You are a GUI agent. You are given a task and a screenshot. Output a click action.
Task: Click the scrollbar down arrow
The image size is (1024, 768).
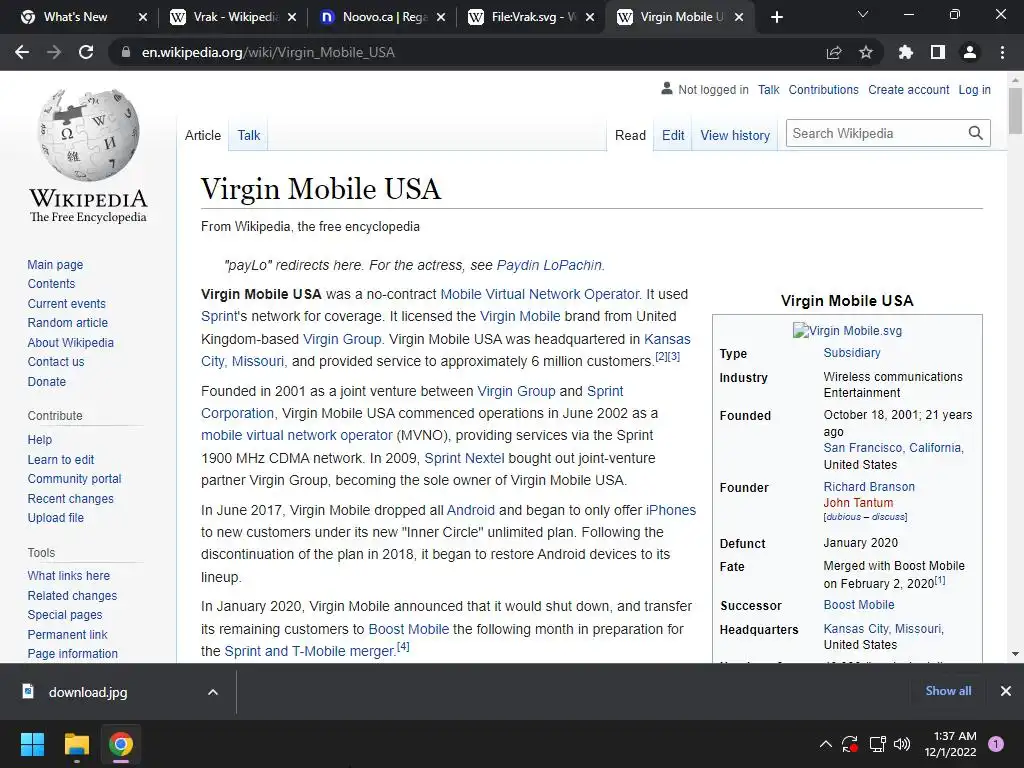coord(1015,653)
